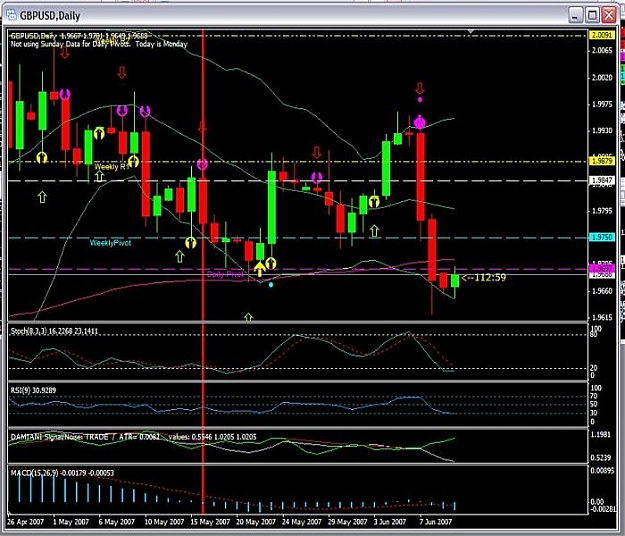Click the yellow 1.9879 price label

(601, 161)
